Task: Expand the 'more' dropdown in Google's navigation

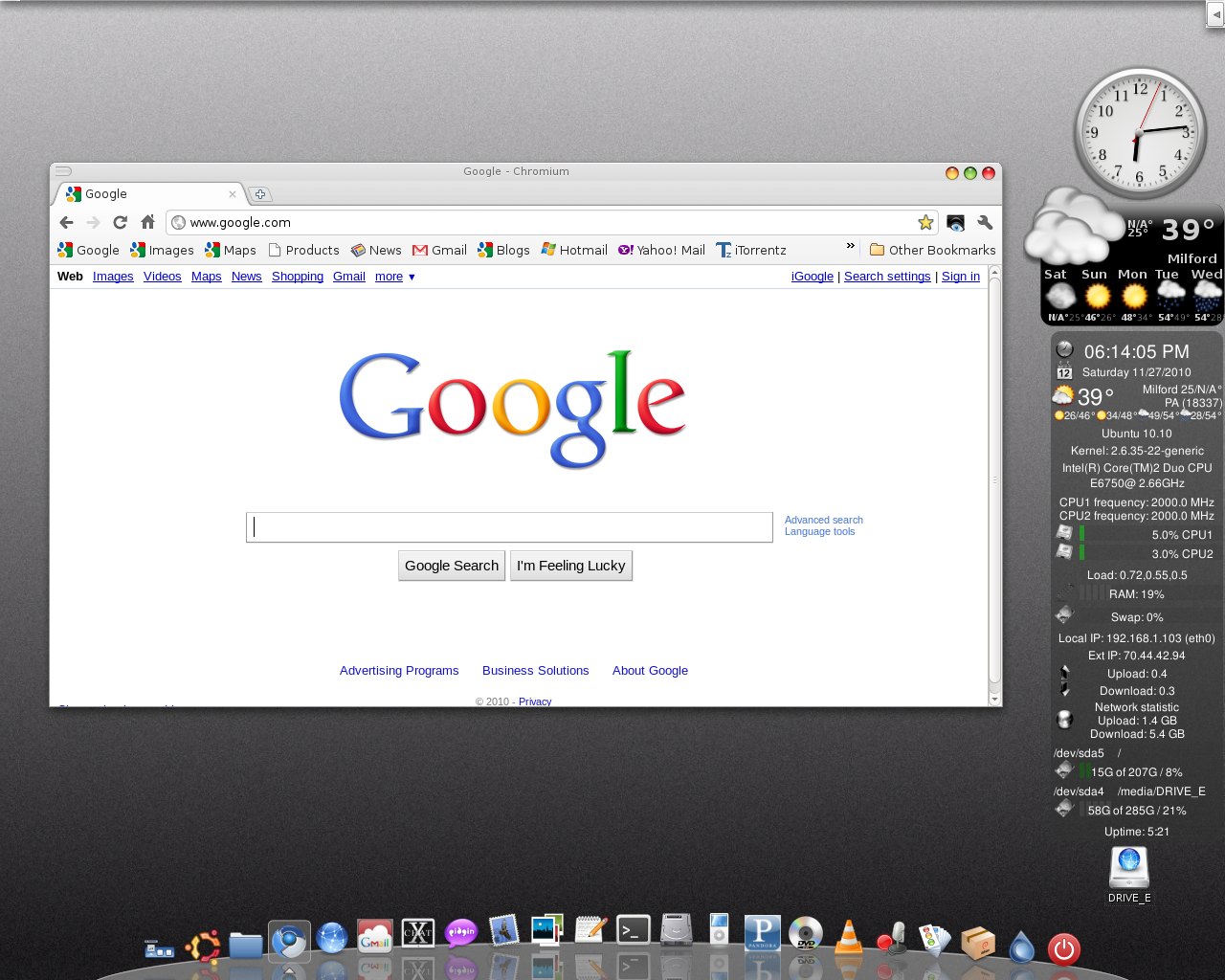Action: (394, 277)
